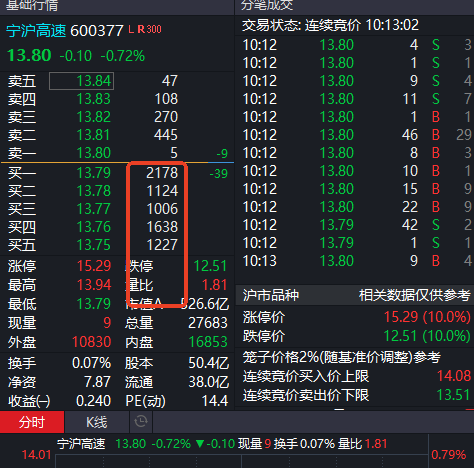Select 买二 price 13.78
Viewport: 474px width, 468px height.
[x=94, y=191]
